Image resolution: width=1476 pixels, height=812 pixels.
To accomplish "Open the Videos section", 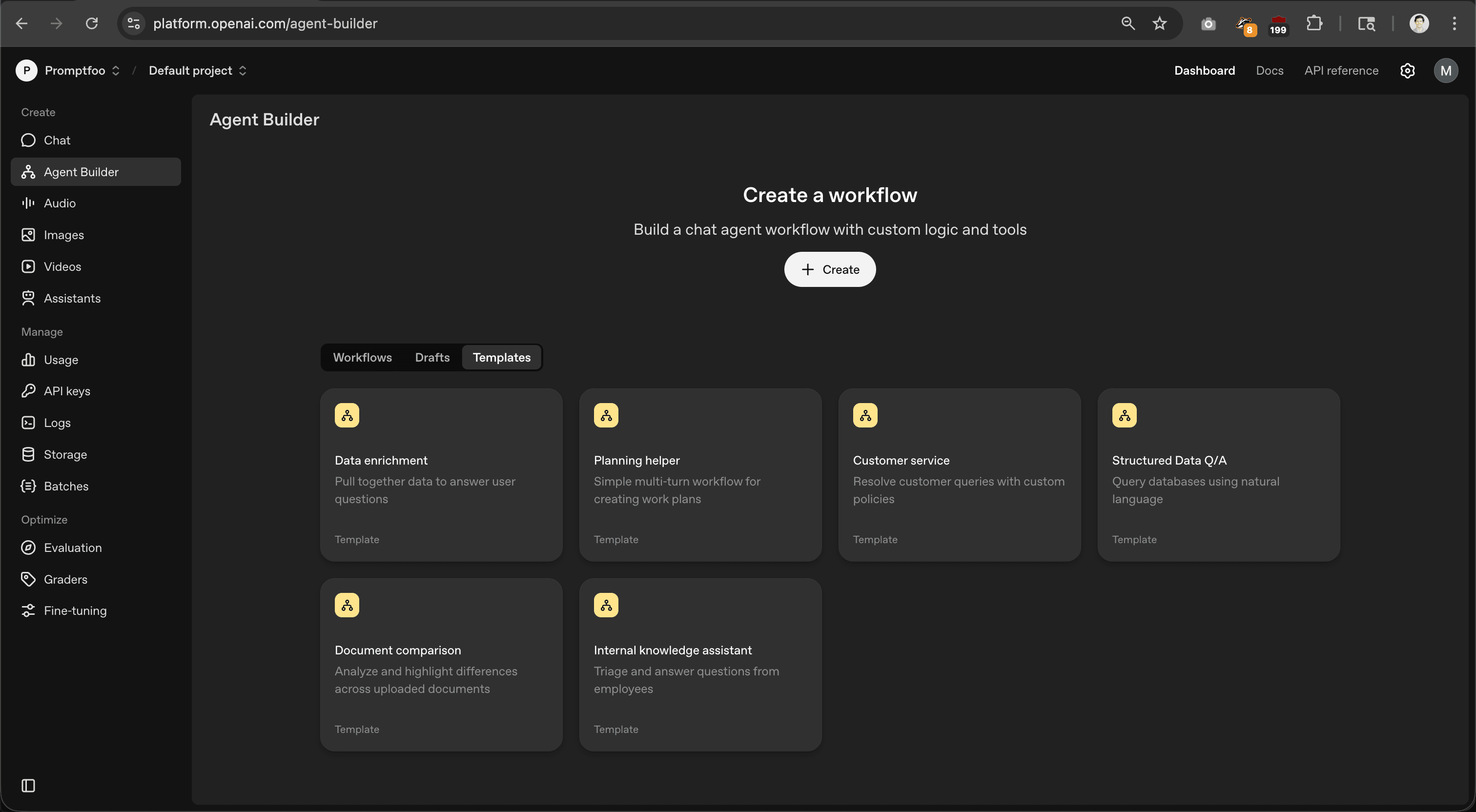I will pos(62,266).
